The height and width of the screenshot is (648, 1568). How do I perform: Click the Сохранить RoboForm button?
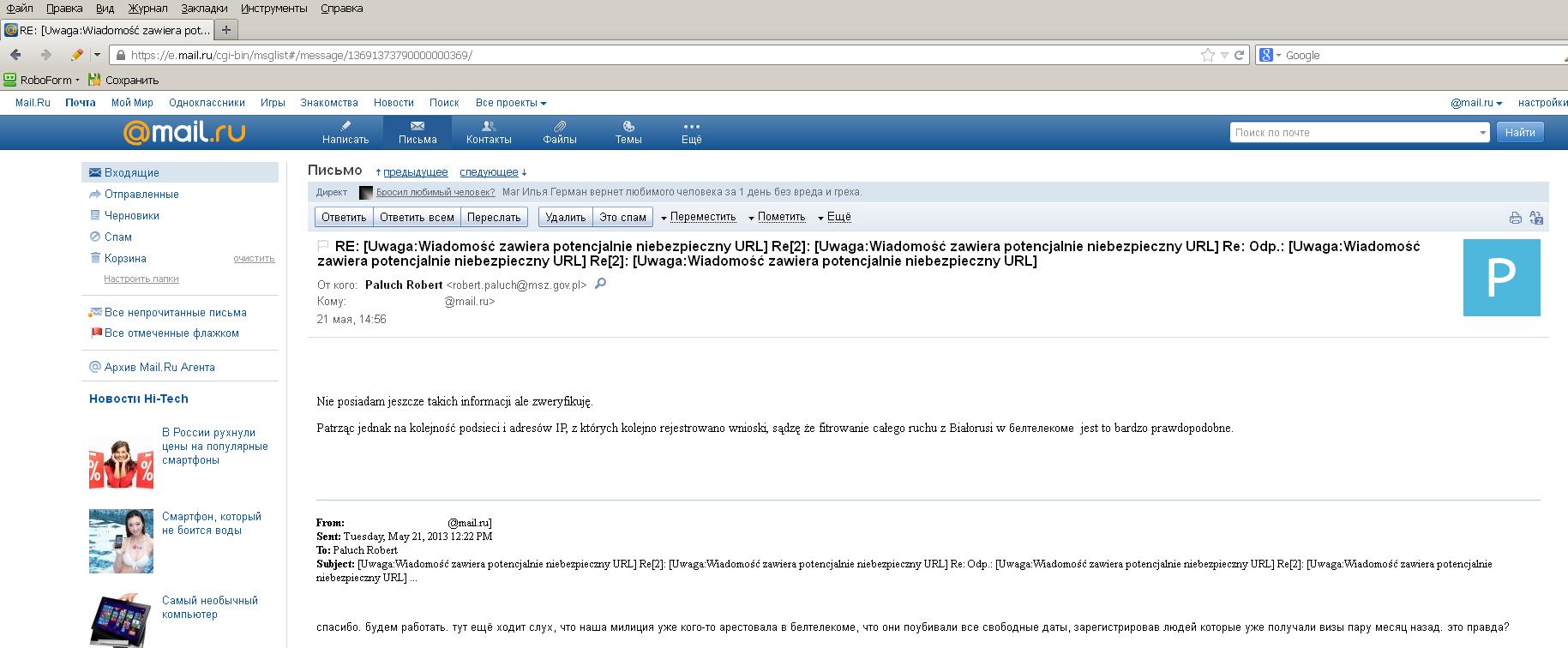[x=123, y=80]
